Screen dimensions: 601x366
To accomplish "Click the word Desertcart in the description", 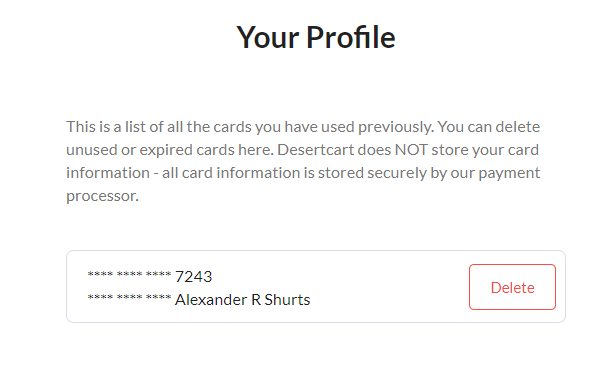I will click(315, 149).
